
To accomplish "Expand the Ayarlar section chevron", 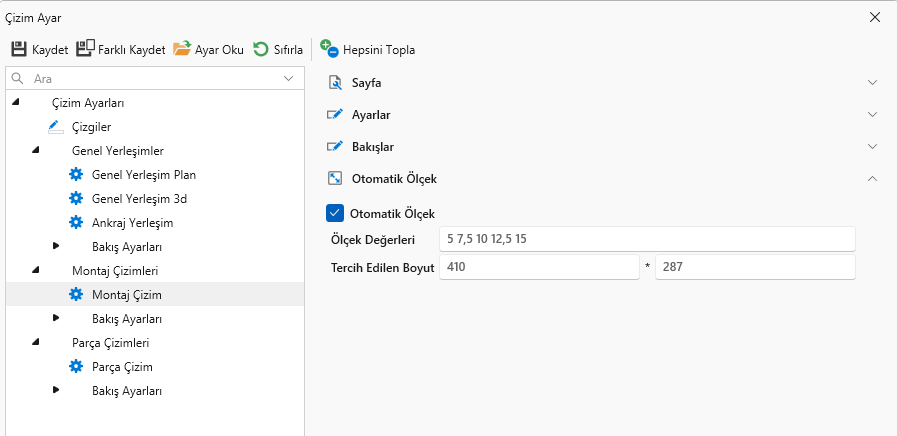I will pyautogui.click(x=872, y=115).
